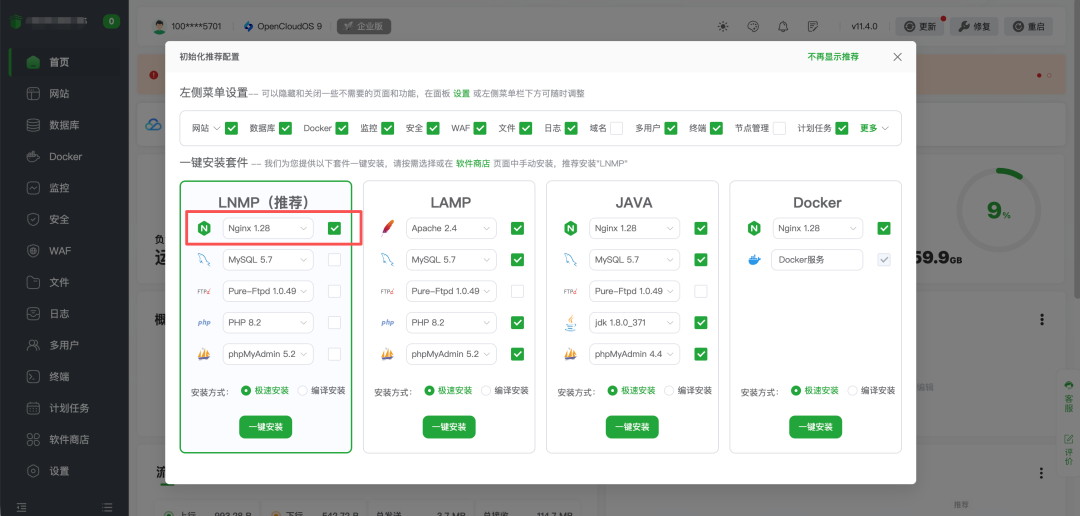Click the user avatar icon near 100****5701
Image resolution: width=1080 pixels, height=516 pixels.
click(159, 27)
